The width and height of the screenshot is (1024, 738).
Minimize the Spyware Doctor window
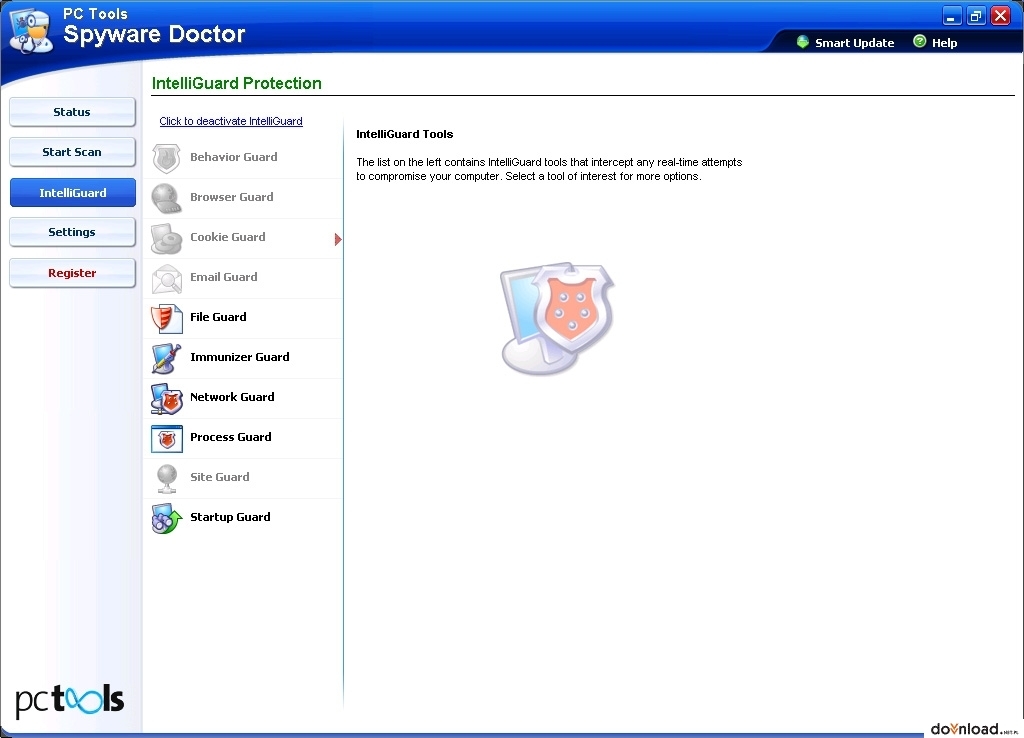pos(952,16)
